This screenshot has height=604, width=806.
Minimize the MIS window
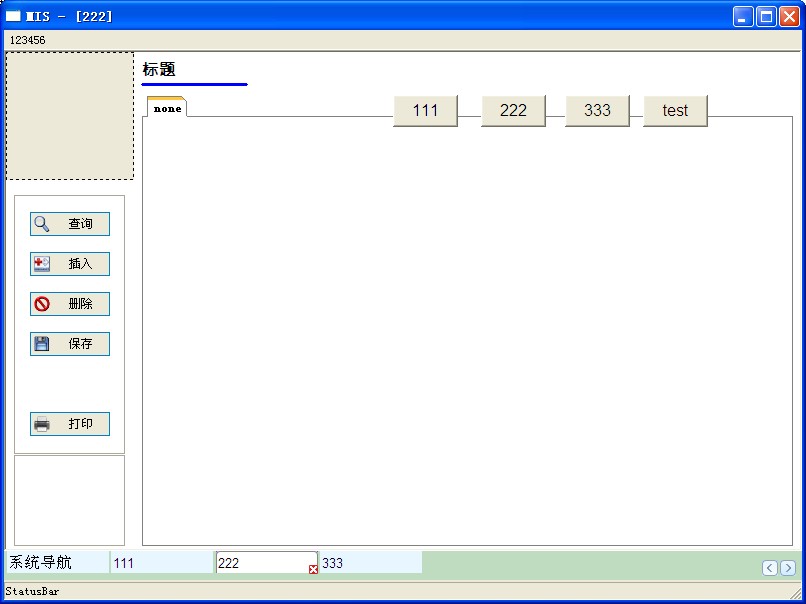pos(742,16)
